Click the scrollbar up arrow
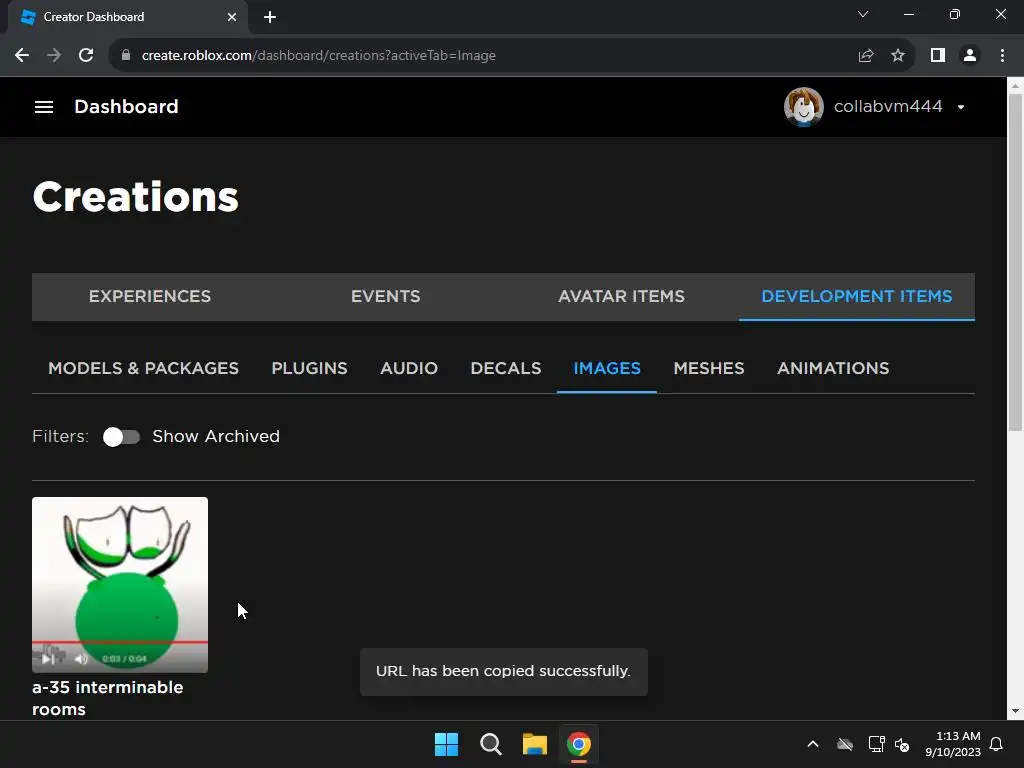 (x=1015, y=86)
